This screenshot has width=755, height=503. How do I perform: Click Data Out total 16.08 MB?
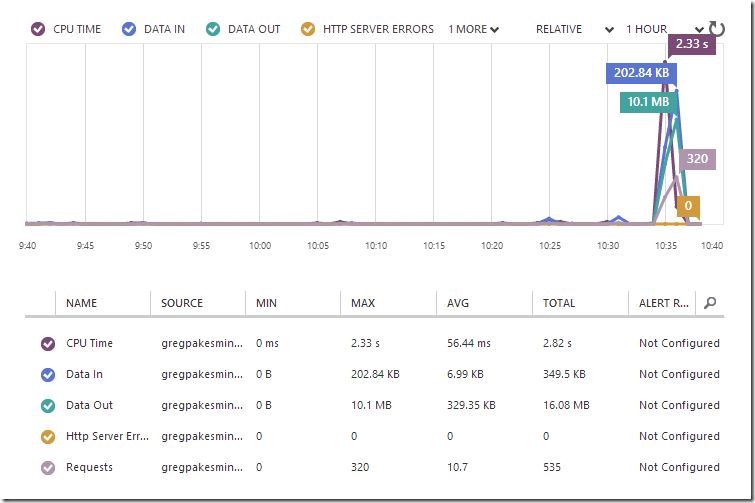click(x=566, y=405)
